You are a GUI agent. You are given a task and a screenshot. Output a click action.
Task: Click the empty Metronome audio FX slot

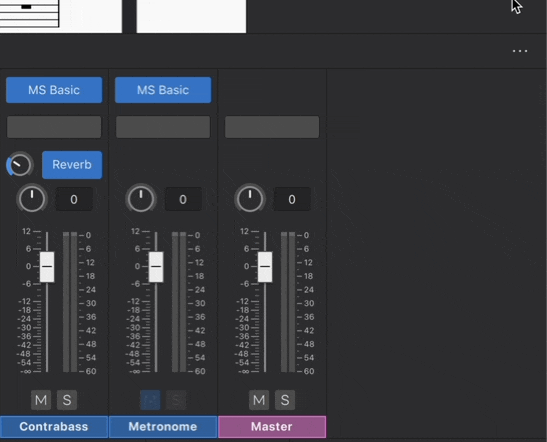click(x=163, y=127)
